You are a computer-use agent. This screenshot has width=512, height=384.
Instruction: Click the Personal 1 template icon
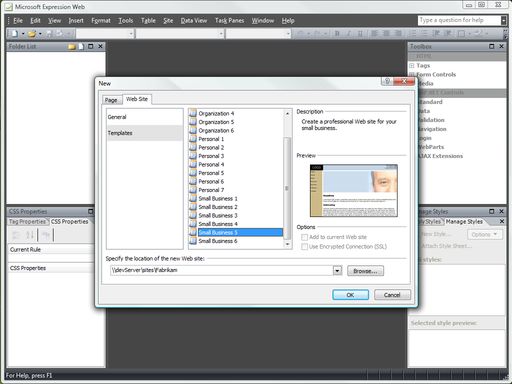tap(193, 139)
